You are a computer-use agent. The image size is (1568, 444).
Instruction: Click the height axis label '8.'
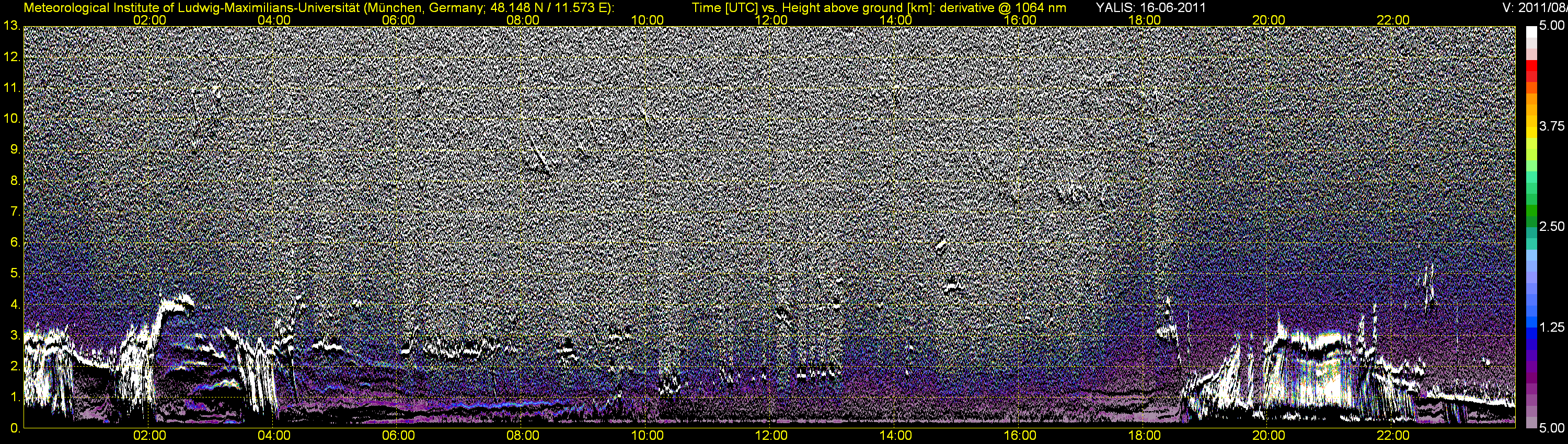[15, 181]
